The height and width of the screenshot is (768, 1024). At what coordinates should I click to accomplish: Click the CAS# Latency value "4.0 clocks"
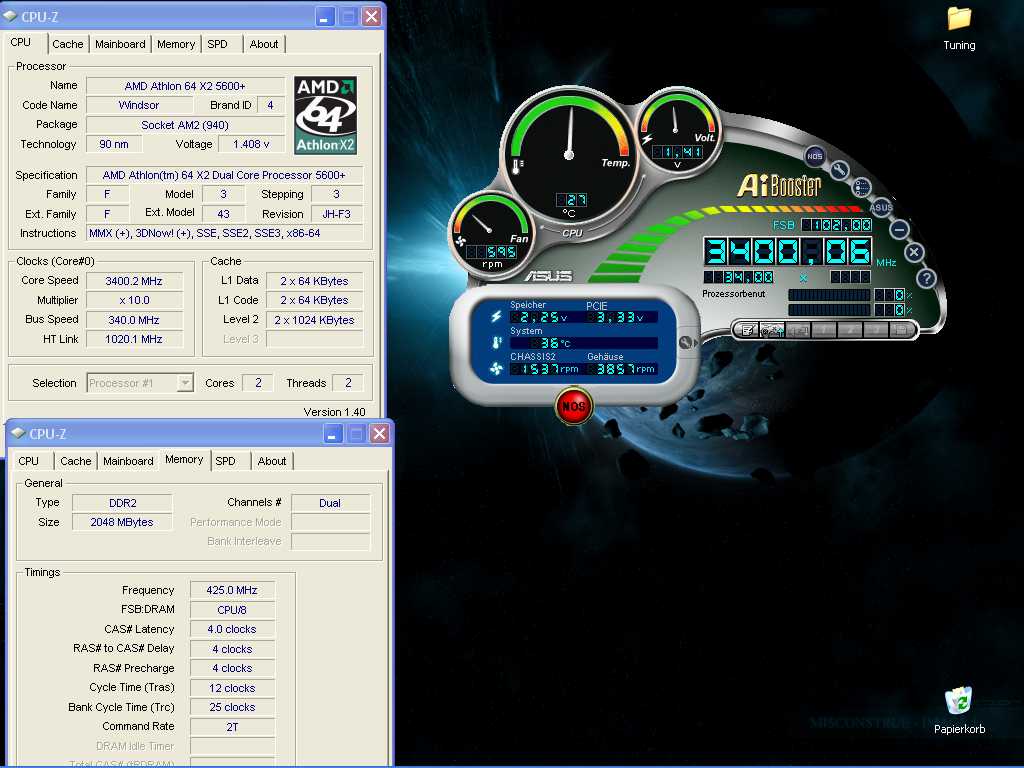point(232,629)
